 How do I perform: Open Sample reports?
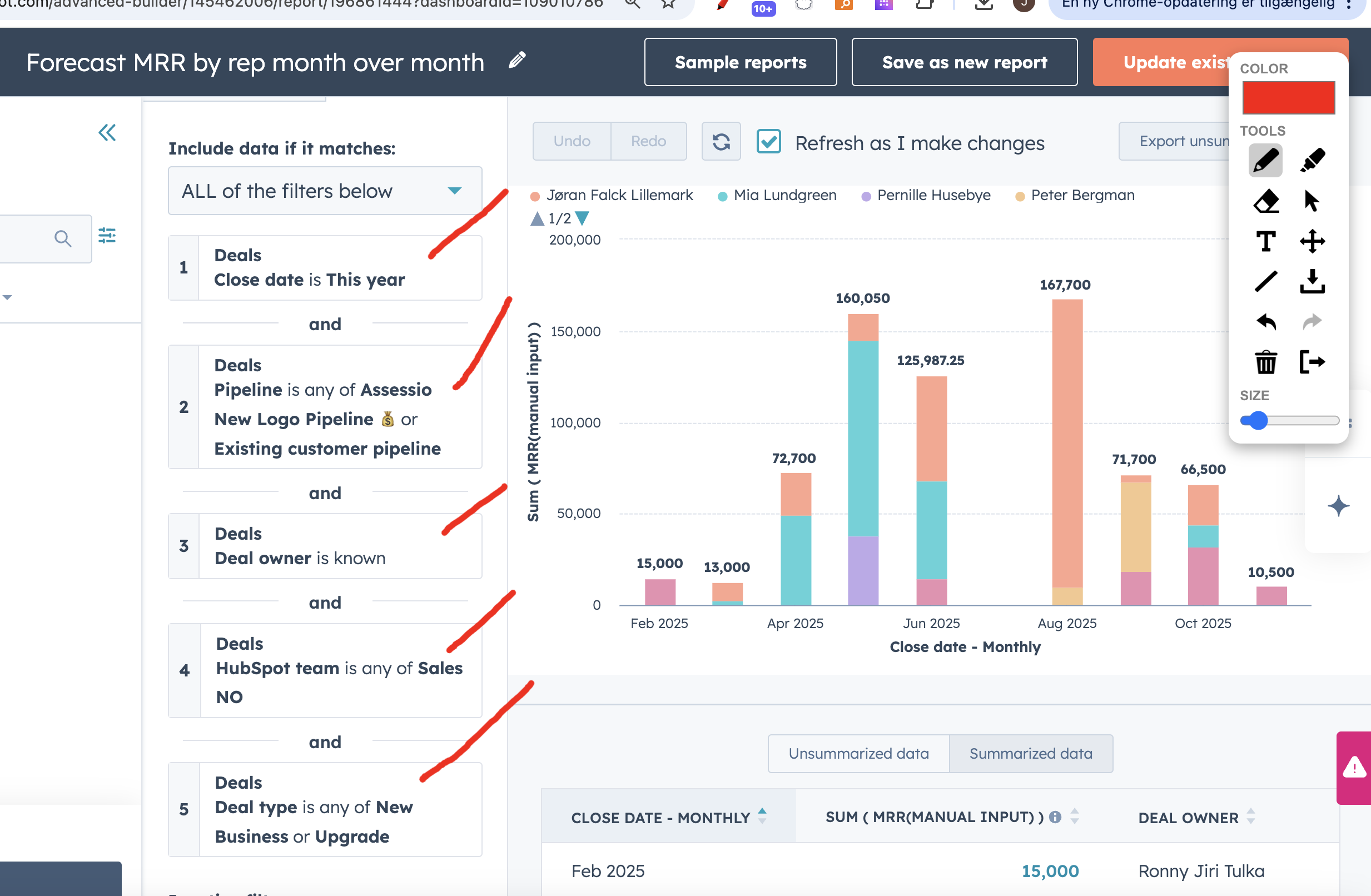739,62
